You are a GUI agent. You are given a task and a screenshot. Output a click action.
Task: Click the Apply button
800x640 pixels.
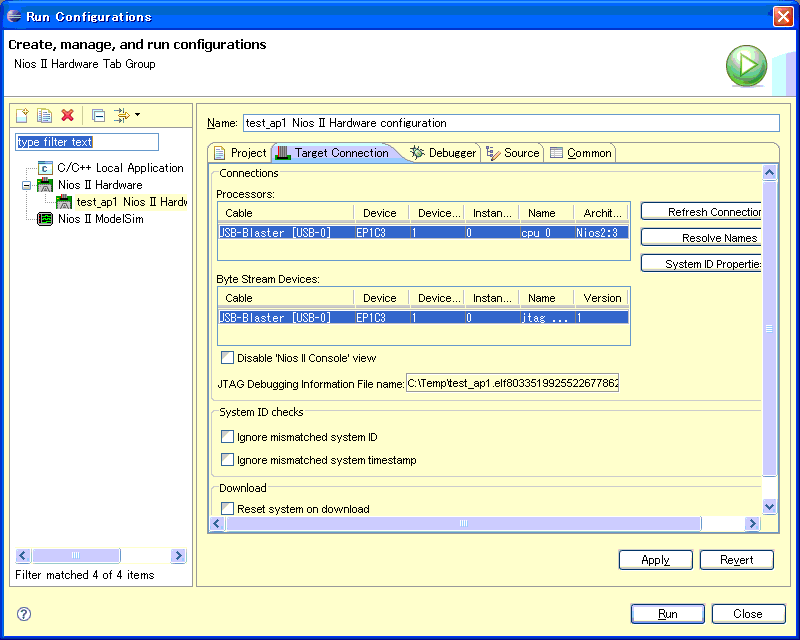pos(656,560)
